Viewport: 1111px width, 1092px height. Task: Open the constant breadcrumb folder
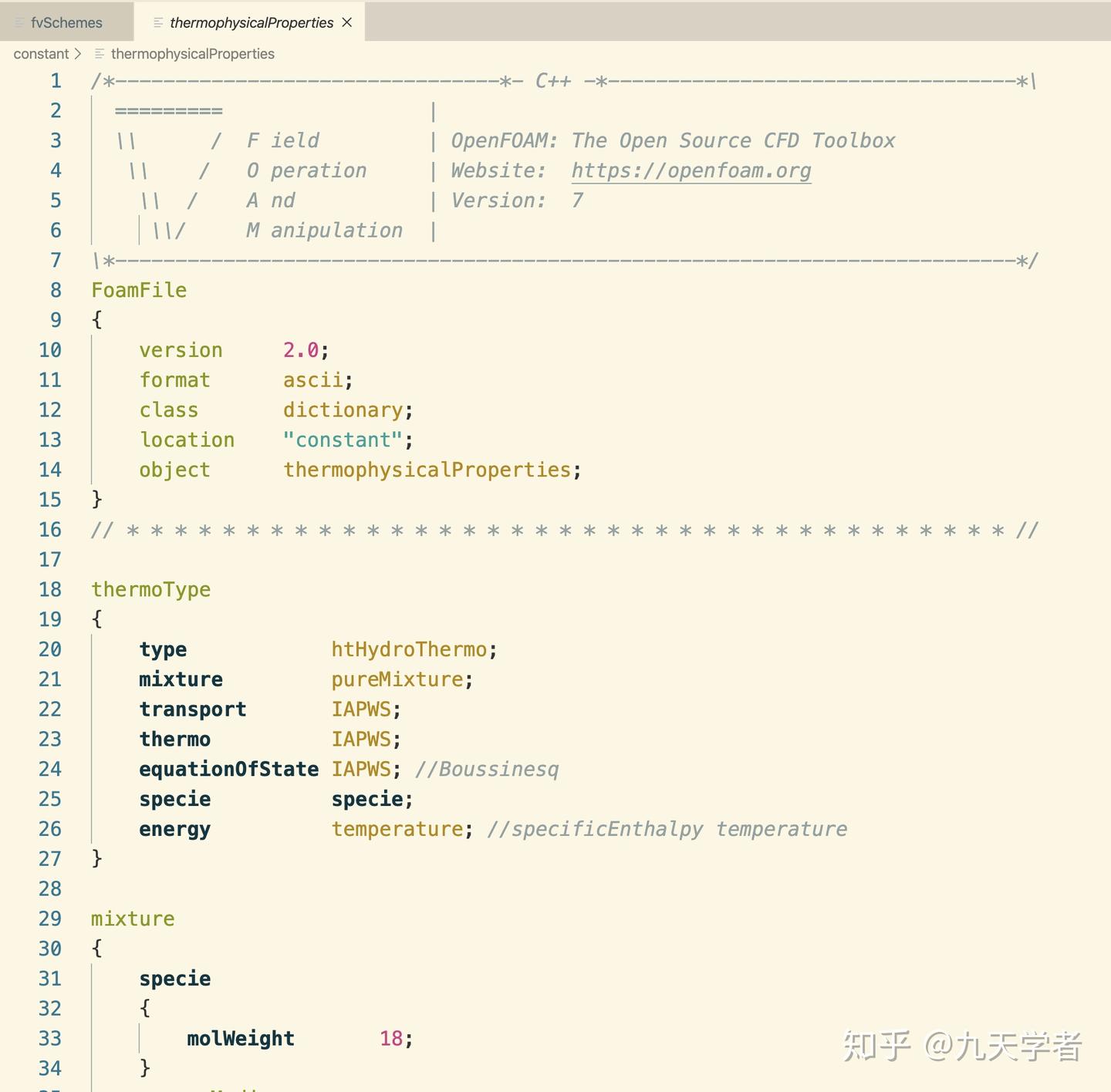[x=41, y=54]
